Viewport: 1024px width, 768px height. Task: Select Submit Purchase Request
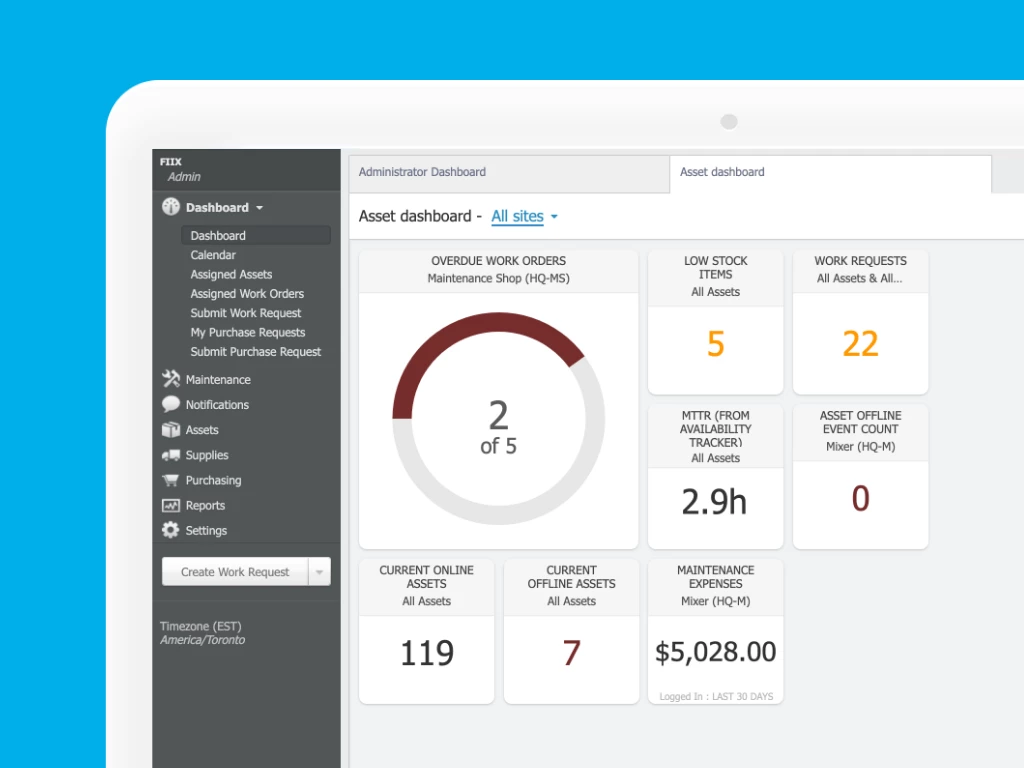[255, 351]
